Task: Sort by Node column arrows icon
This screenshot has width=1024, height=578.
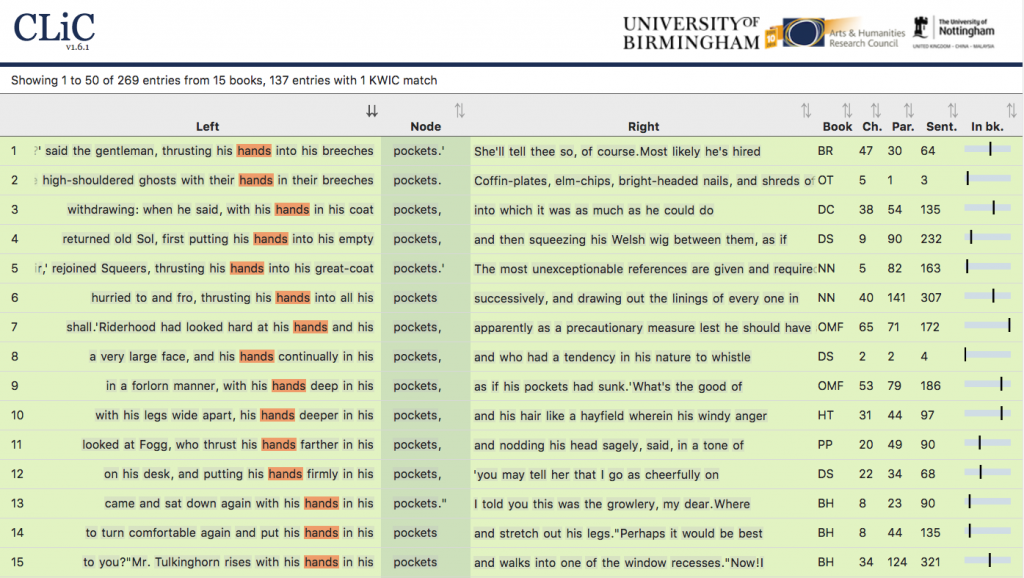Action: coord(460,111)
